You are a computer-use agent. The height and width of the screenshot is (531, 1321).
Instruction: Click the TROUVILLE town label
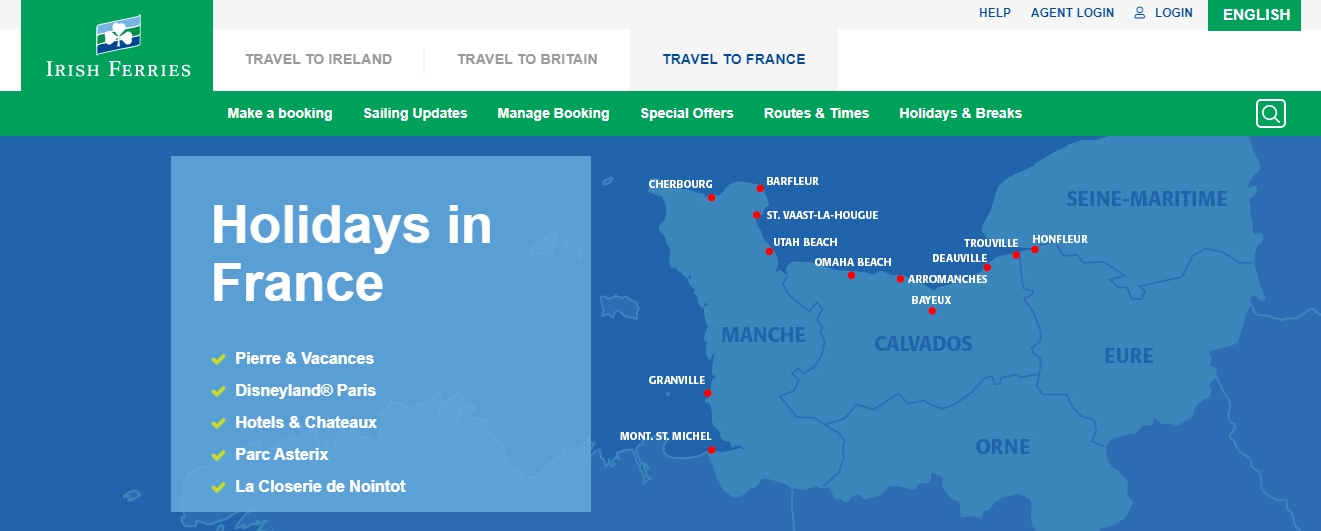tap(991, 243)
